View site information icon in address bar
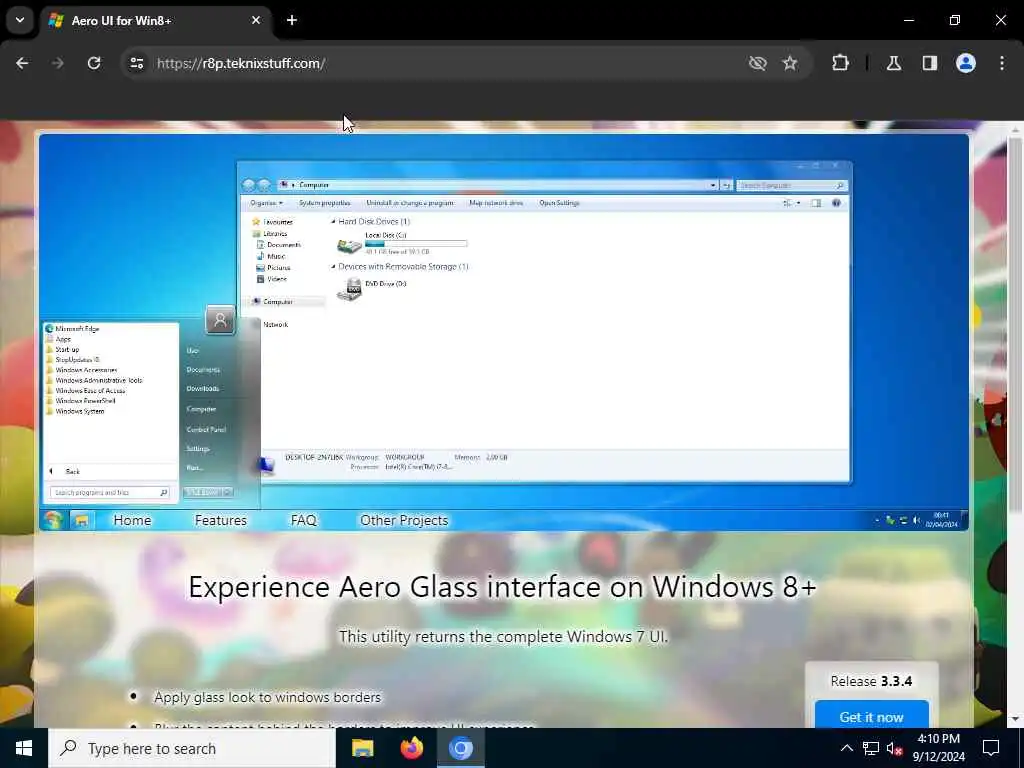Image resolution: width=1024 pixels, height=768 pixels. (136, 63)
